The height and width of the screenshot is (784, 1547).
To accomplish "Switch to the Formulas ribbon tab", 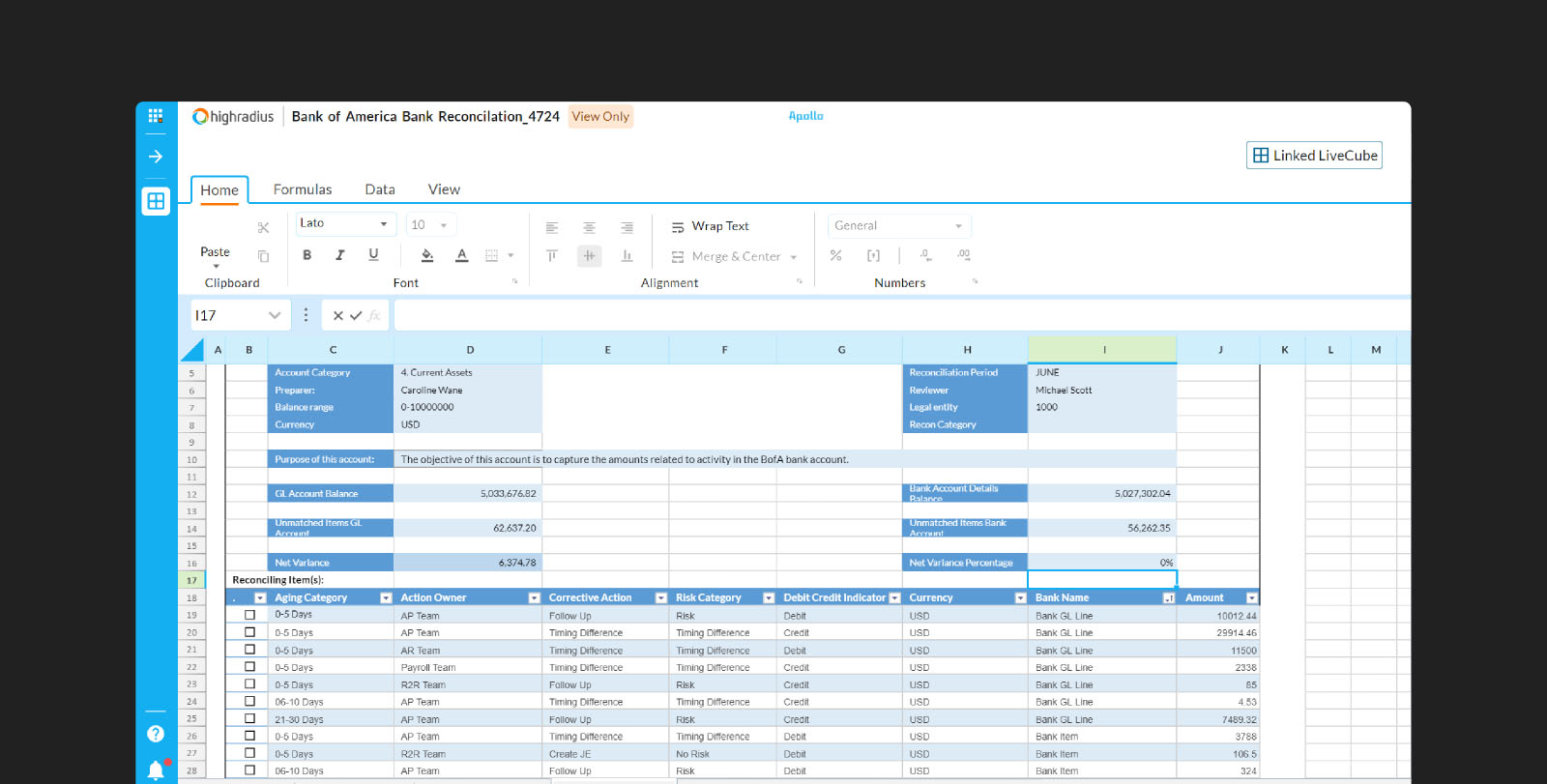I will click(303, 189).
